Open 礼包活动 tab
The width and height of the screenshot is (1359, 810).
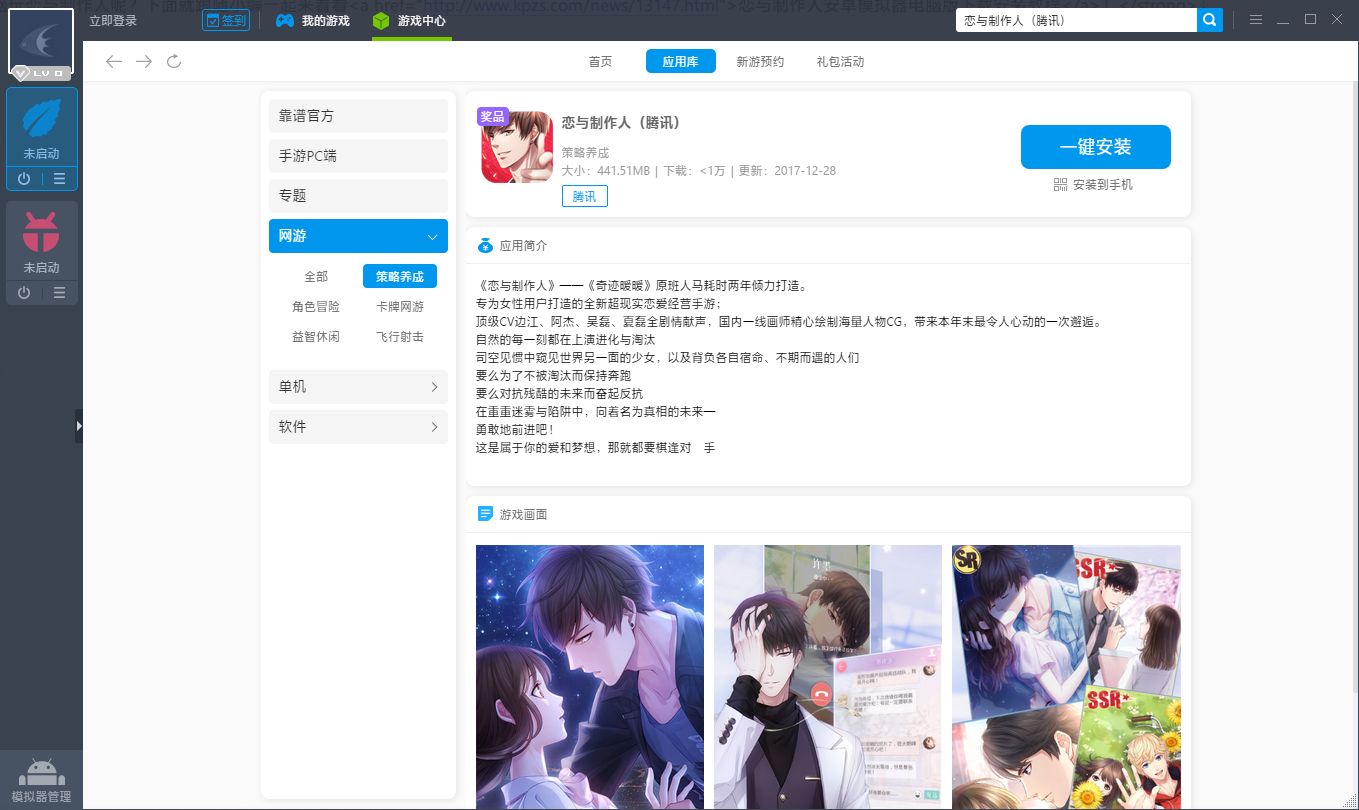coord(840,62)
